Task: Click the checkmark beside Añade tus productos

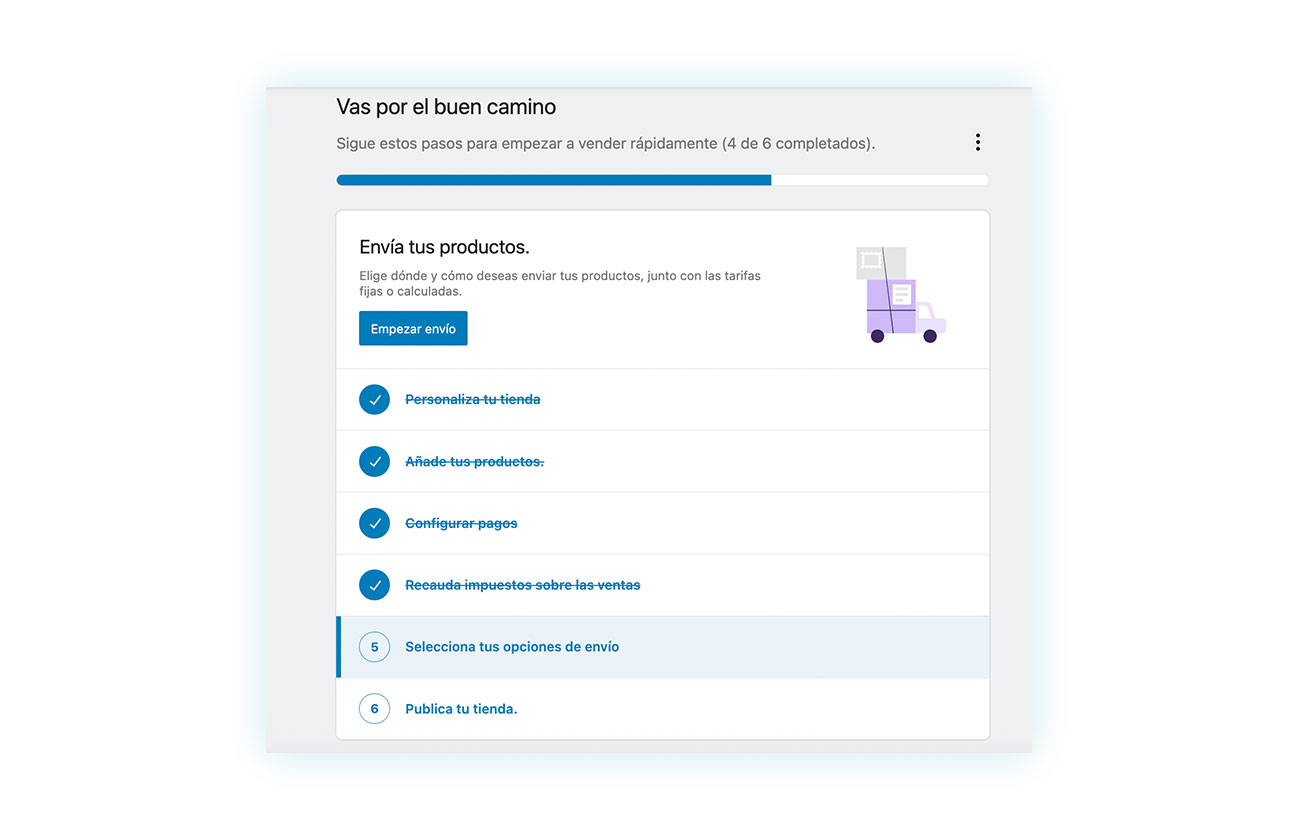Action: 374,461
